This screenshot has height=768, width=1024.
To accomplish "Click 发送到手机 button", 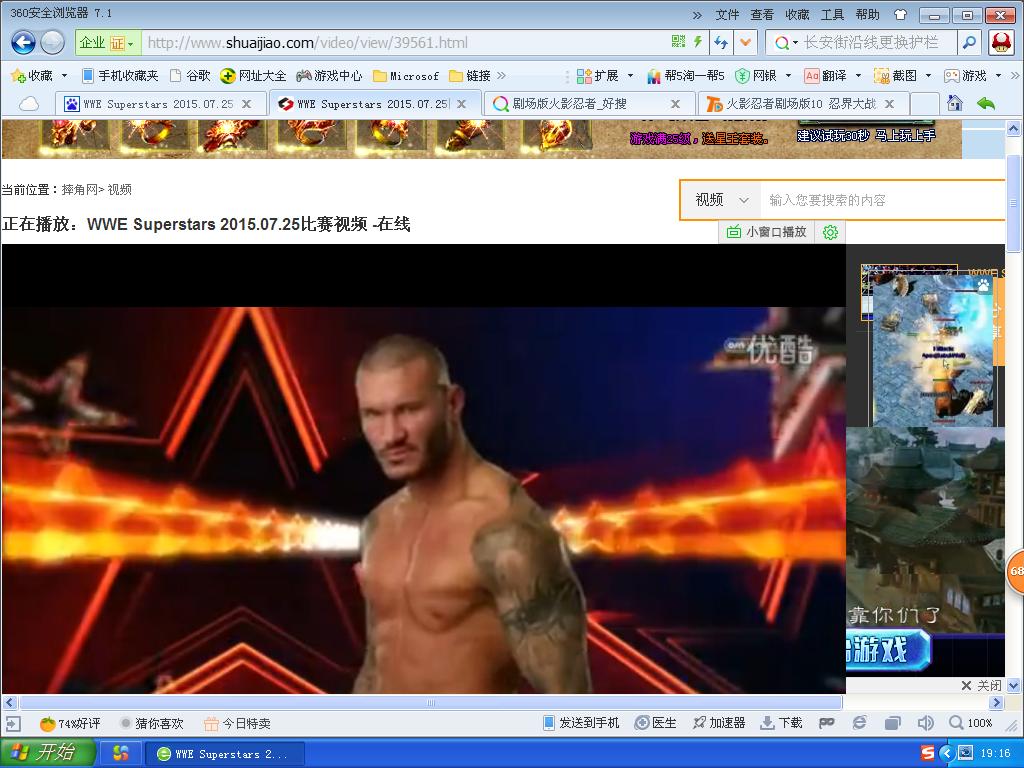I will [581, 722].
